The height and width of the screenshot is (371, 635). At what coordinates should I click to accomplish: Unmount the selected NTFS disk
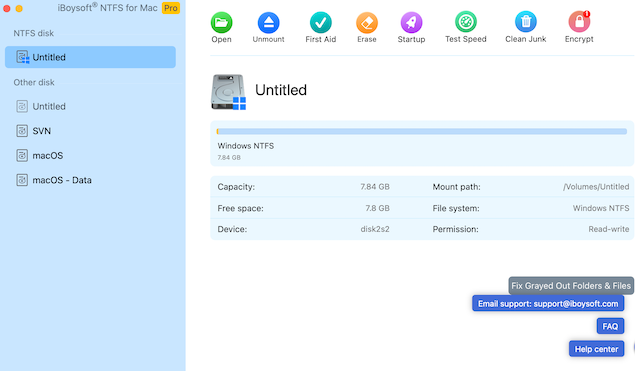tap(268, 23)
